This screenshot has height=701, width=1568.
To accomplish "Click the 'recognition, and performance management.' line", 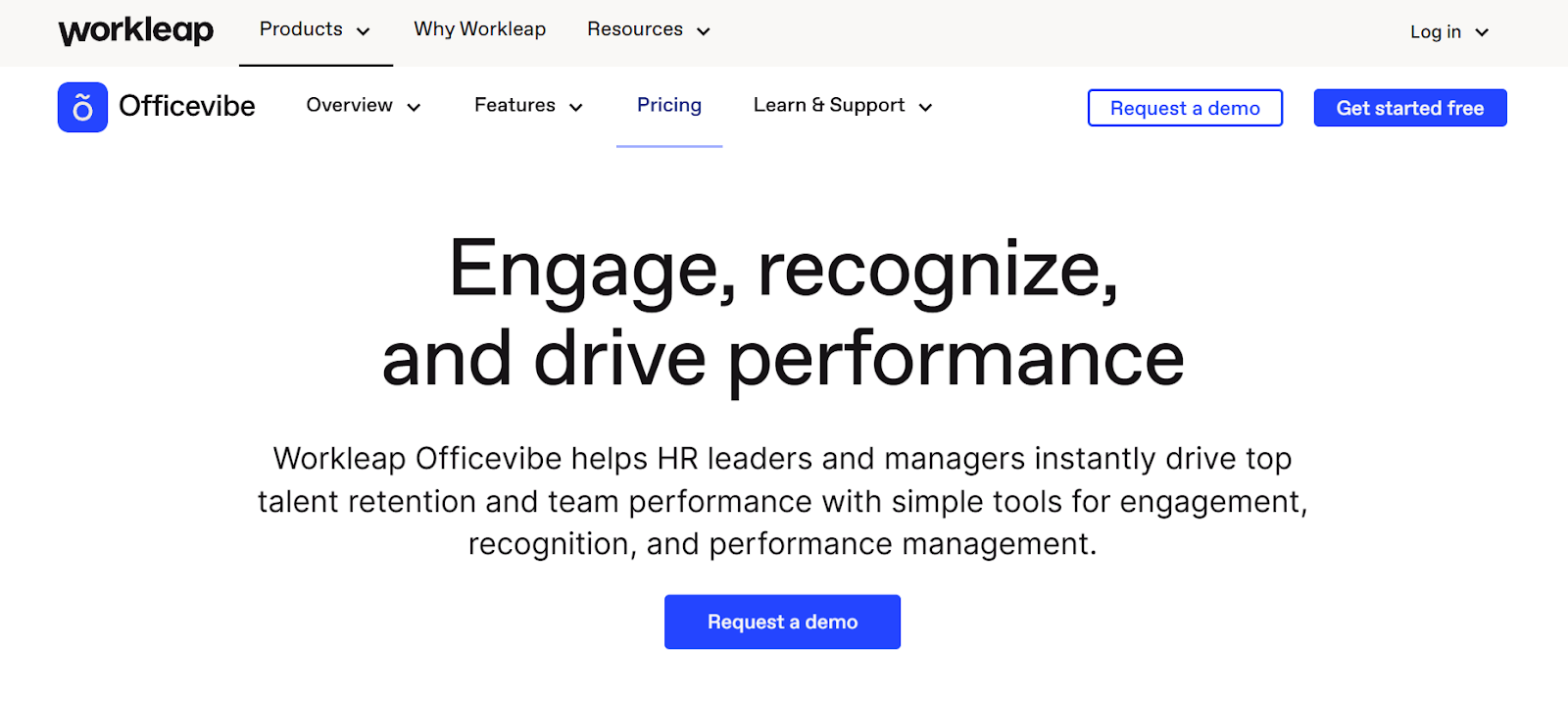I will (x=782, y=543).
